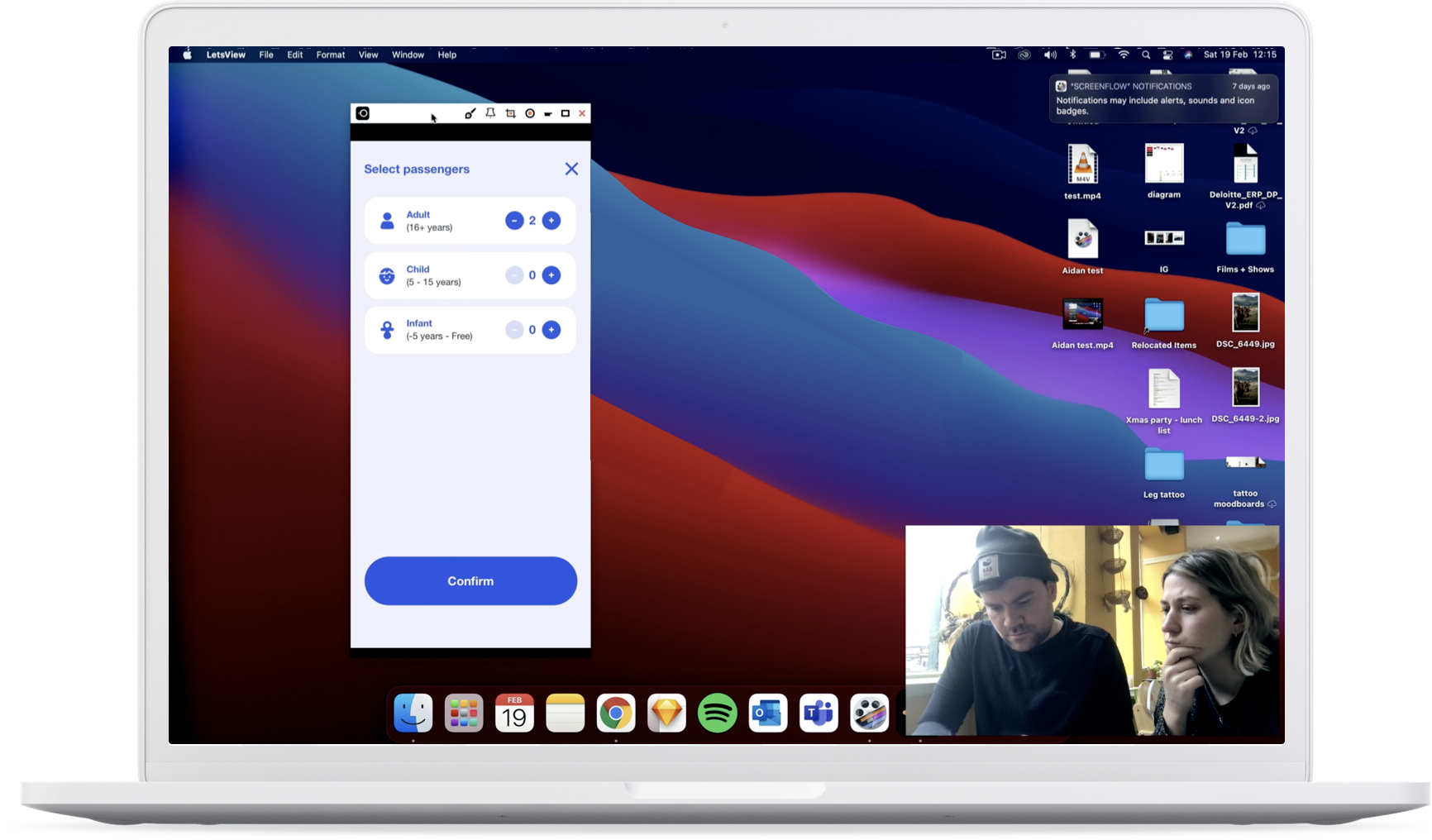This screenshot has width=1432, height=840.
Task: Open the Sketch app from the dock
Action: [x=666, y=713]
